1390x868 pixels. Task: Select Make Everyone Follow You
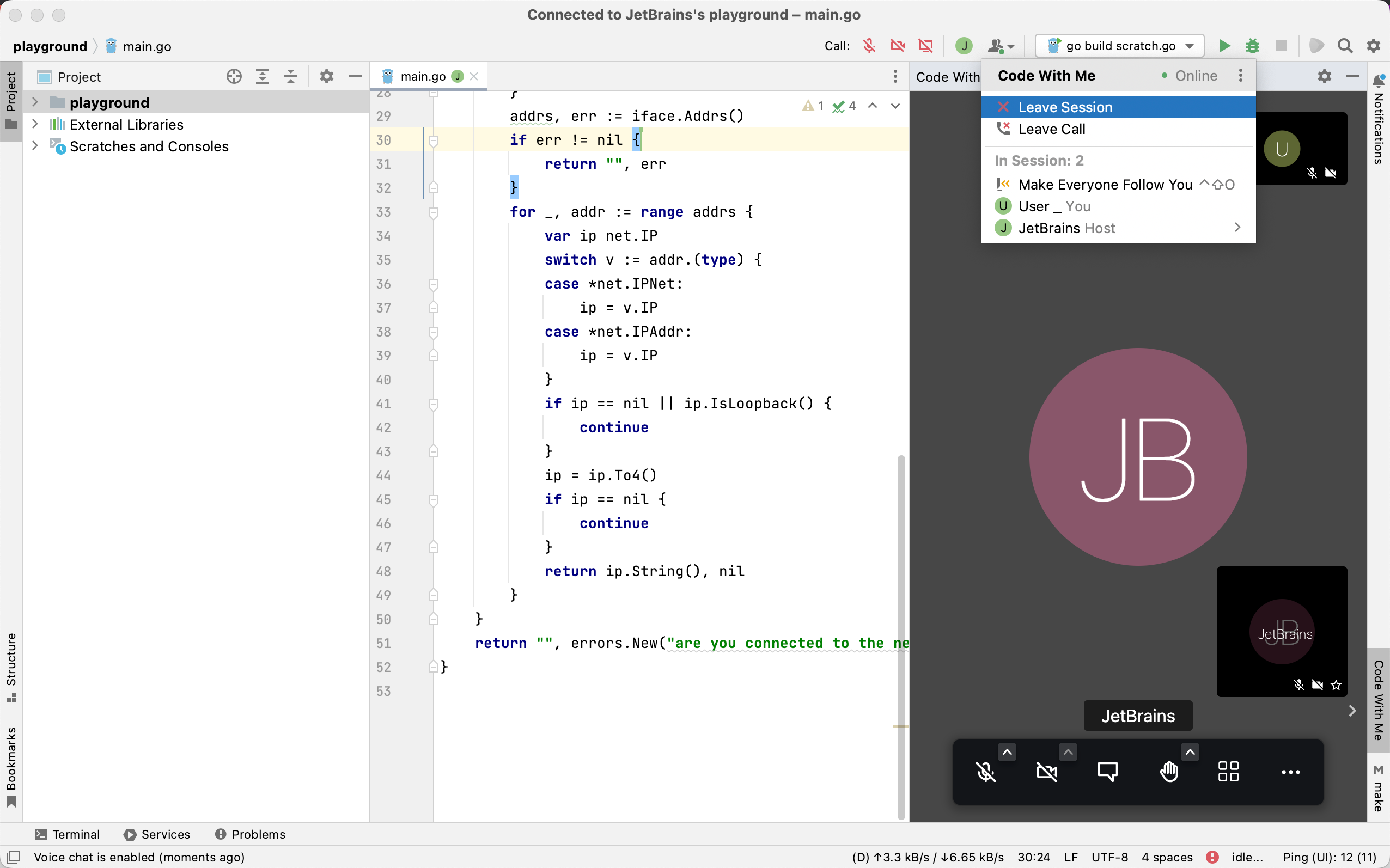[x=1105, y=184]
